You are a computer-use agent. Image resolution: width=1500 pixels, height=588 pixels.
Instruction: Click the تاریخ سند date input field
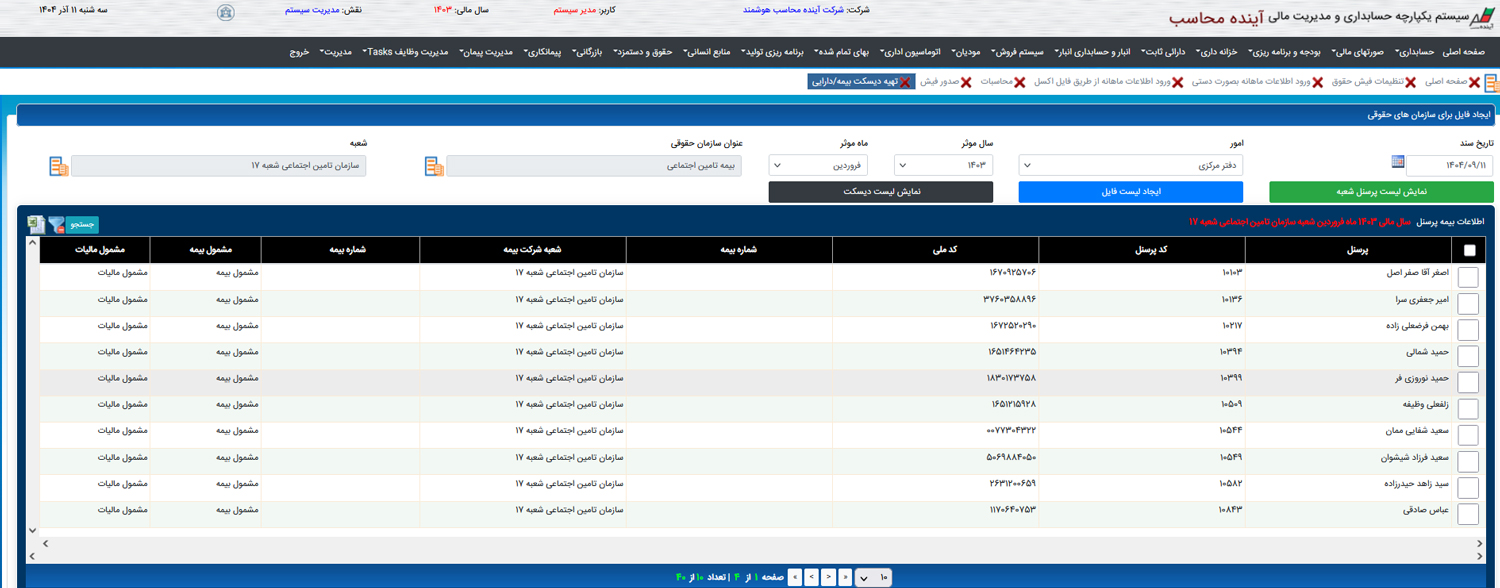[1450, 166]
